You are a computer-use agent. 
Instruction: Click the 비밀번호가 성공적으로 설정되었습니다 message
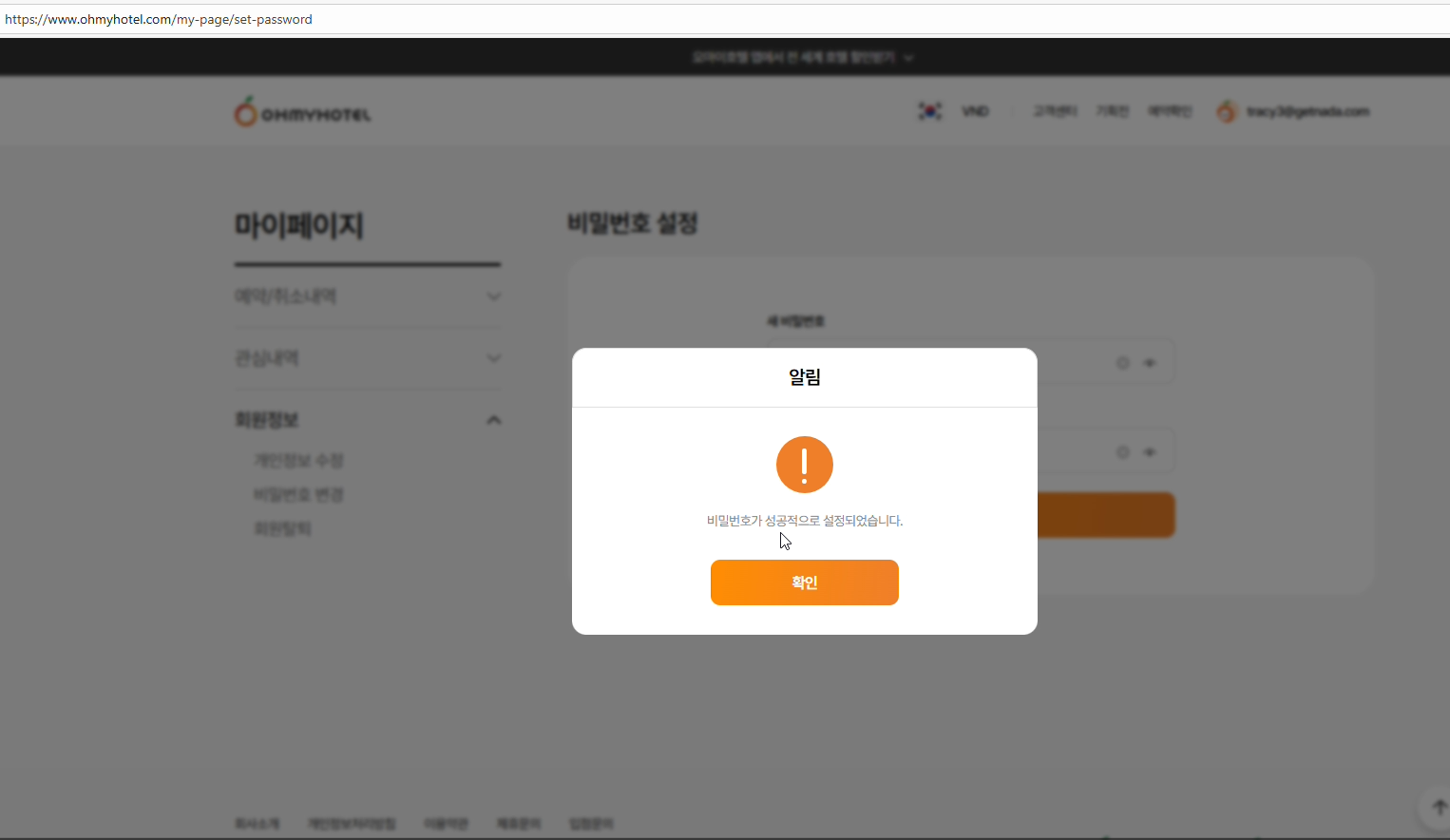tap(805, 521)
